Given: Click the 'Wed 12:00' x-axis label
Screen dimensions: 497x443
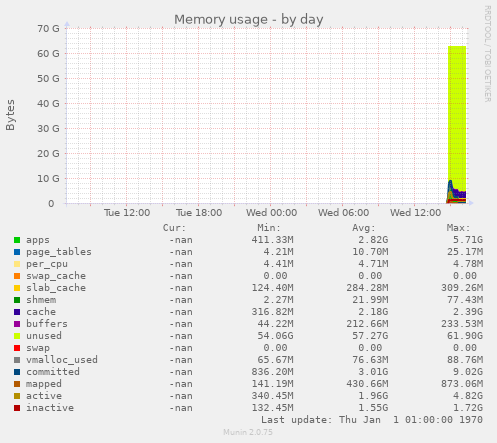Looking at the screenshot, I should 415,213.
